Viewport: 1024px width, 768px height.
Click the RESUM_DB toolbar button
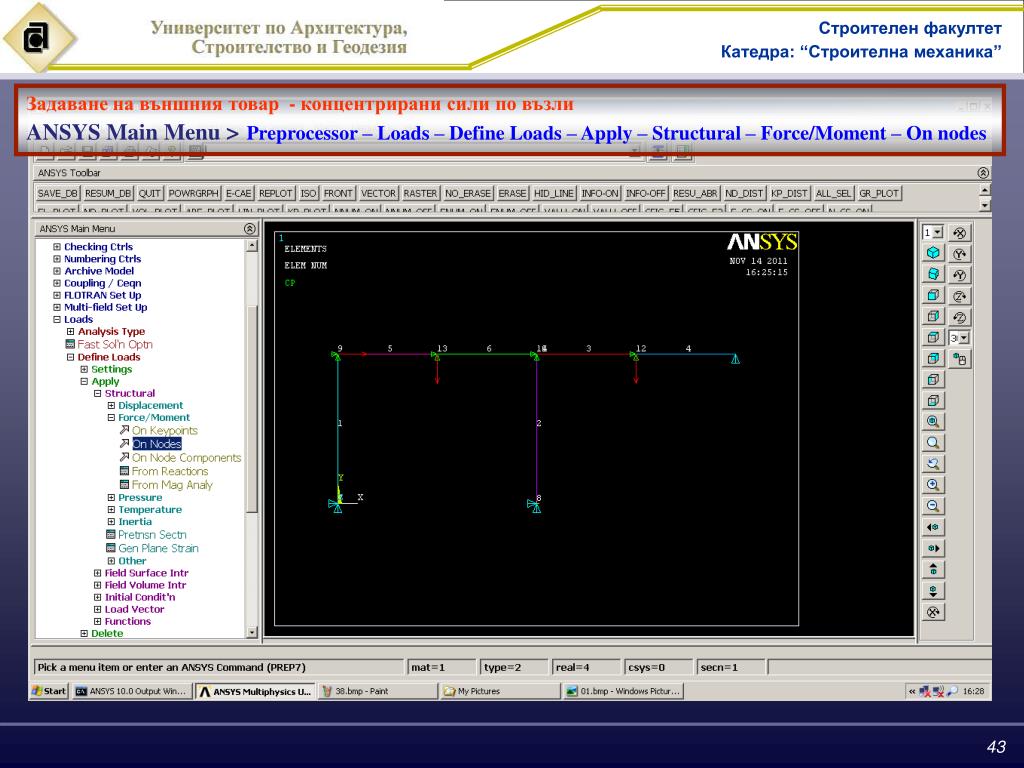click(108, 193)
